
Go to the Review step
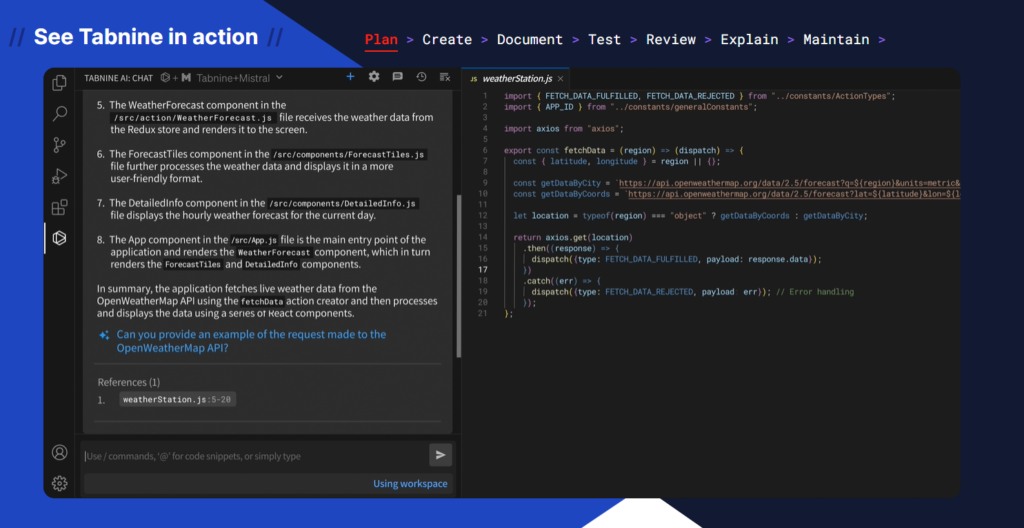coord(671,39)
